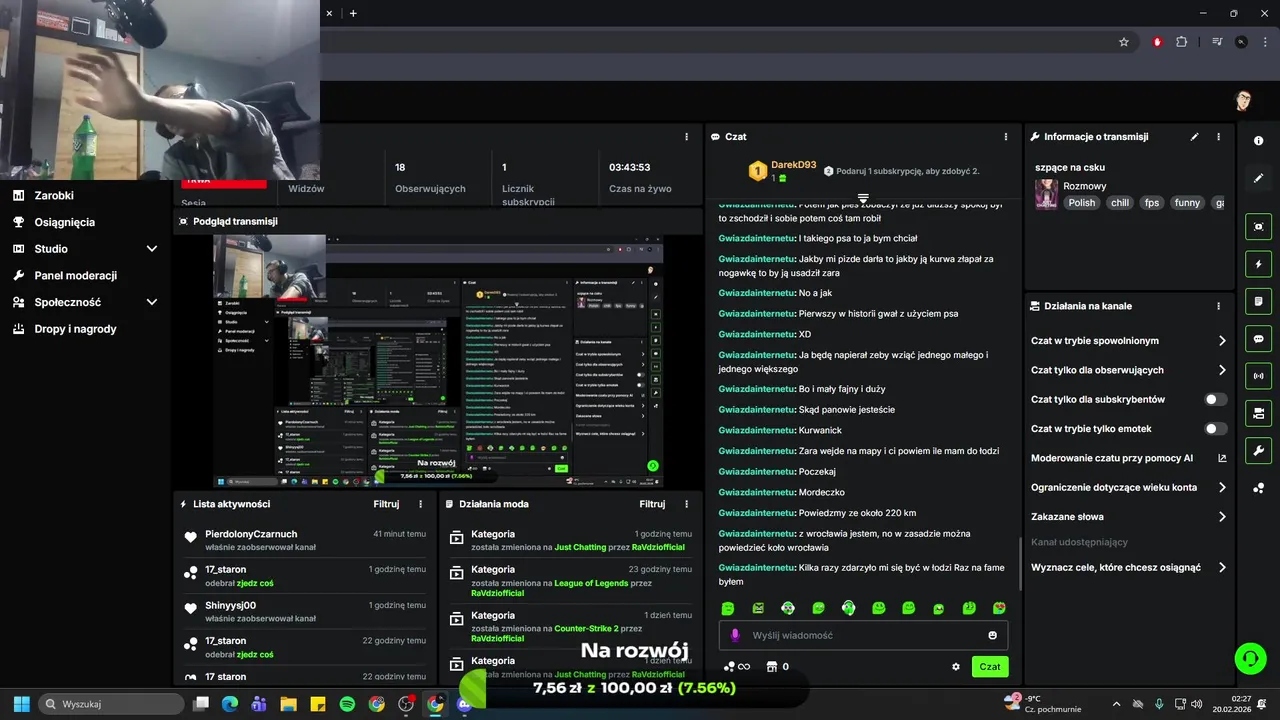1280x720 pixels.
Task: Open three-dot menu of session stats panel
Action: pyautogui.click(x=686, y=137)
